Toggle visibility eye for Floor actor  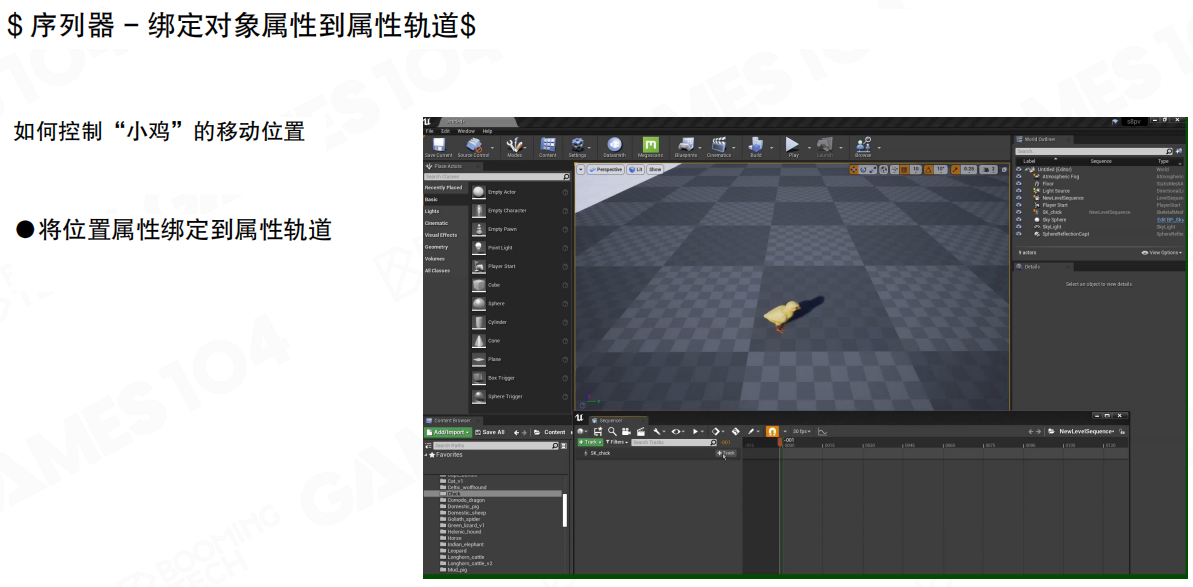click(1019, 183)
